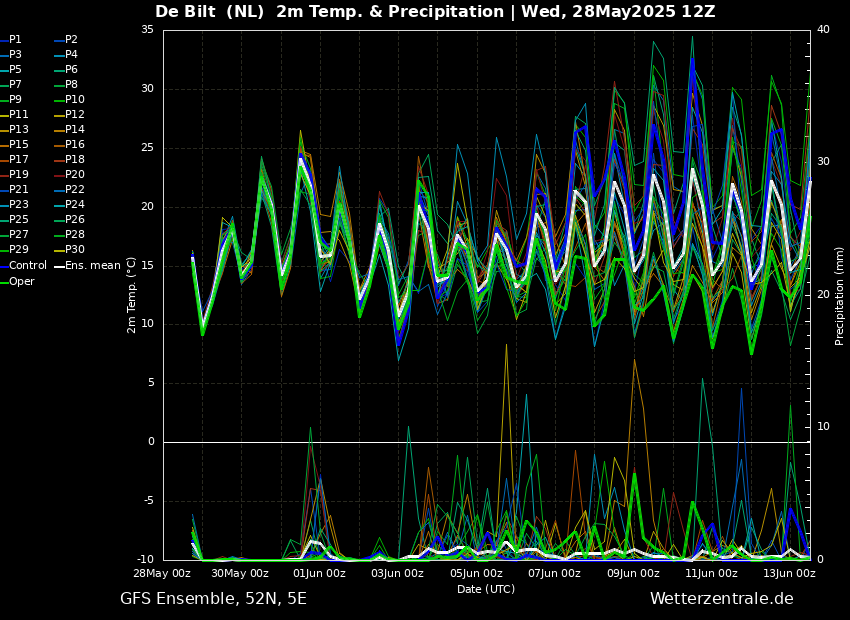Click the GFS Ensemble, 52N, 5E caption

213,599
